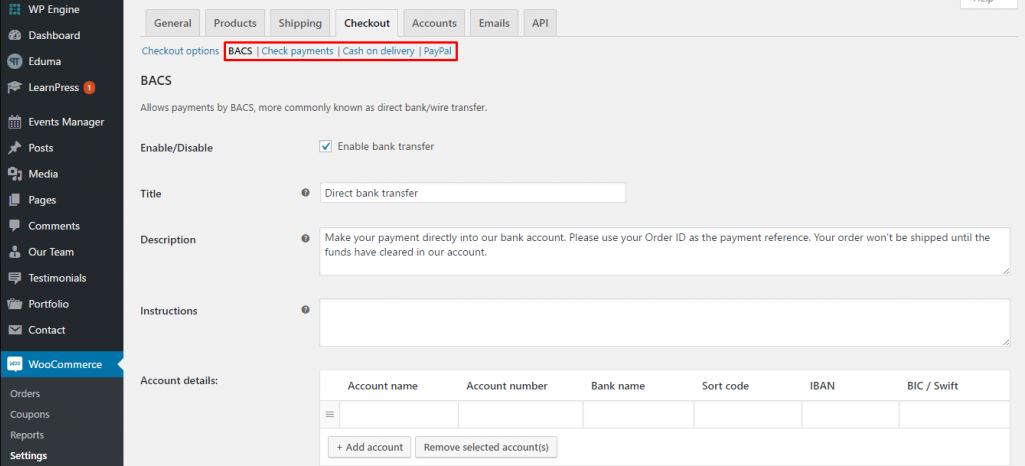The width and height of the screenshot is (1025, 466).
Task: Open Orders in WooCommerce submenu
Action: [x=25, y=393]
